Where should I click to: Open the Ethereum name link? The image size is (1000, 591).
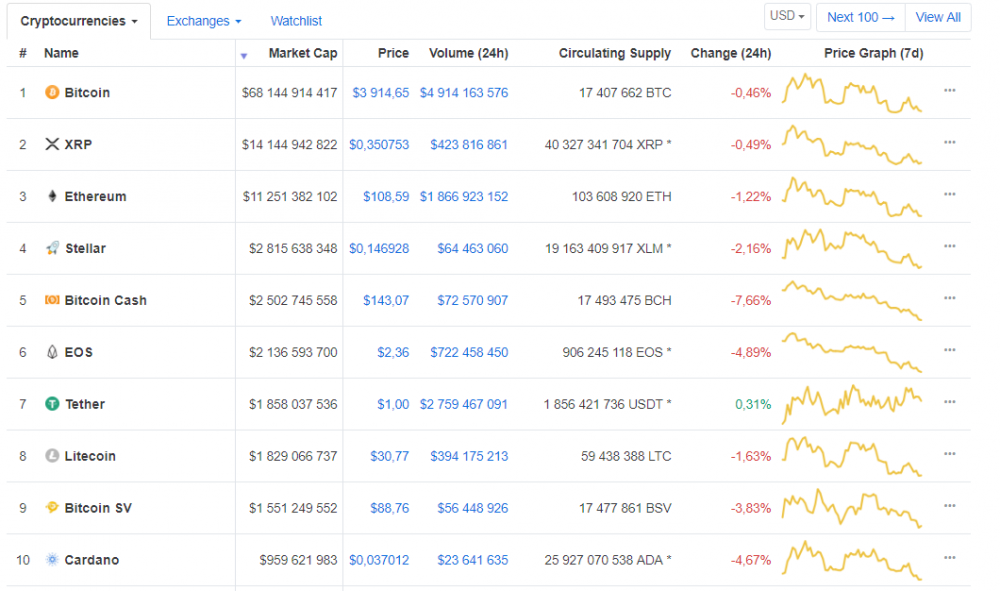coord(96,196)
